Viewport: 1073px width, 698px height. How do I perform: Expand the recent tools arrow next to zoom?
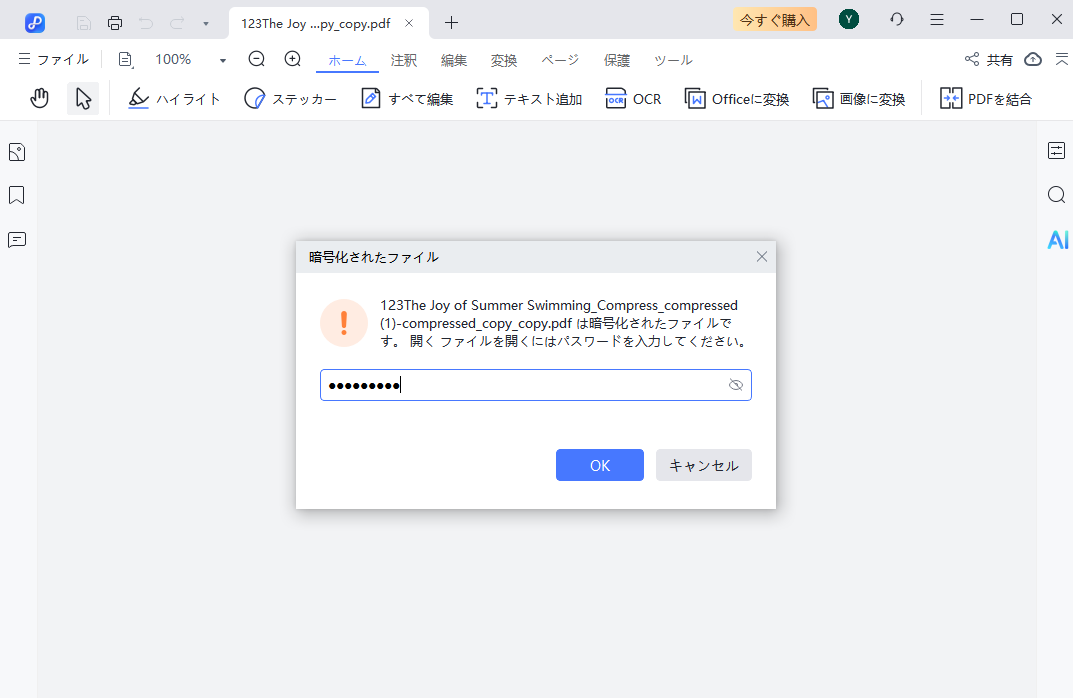click(222, 60)
